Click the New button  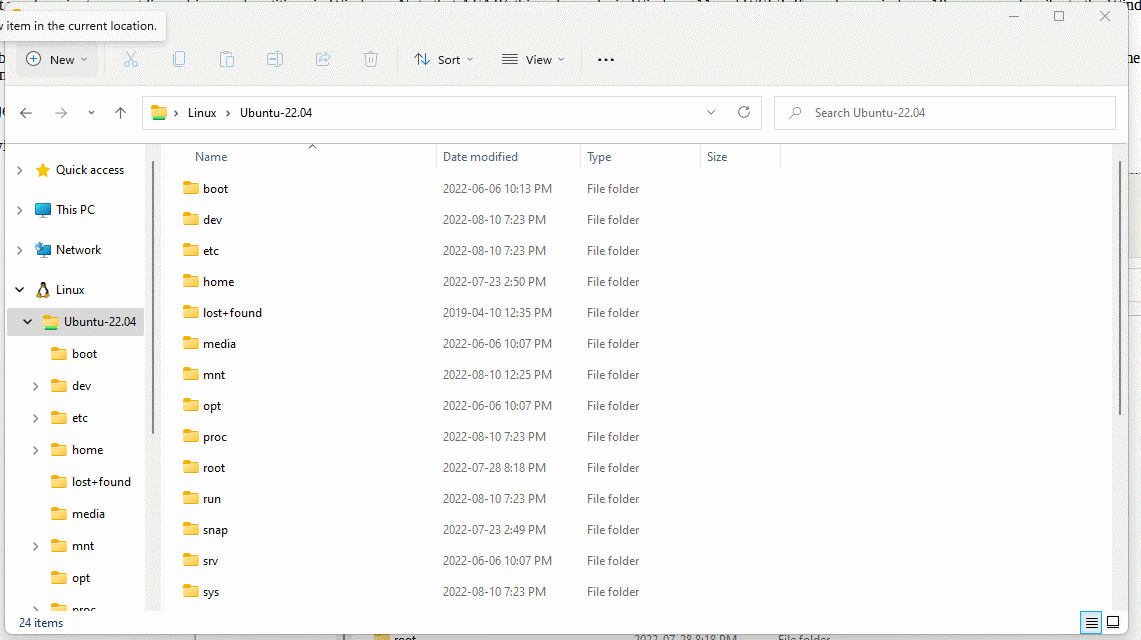[57, 60]
